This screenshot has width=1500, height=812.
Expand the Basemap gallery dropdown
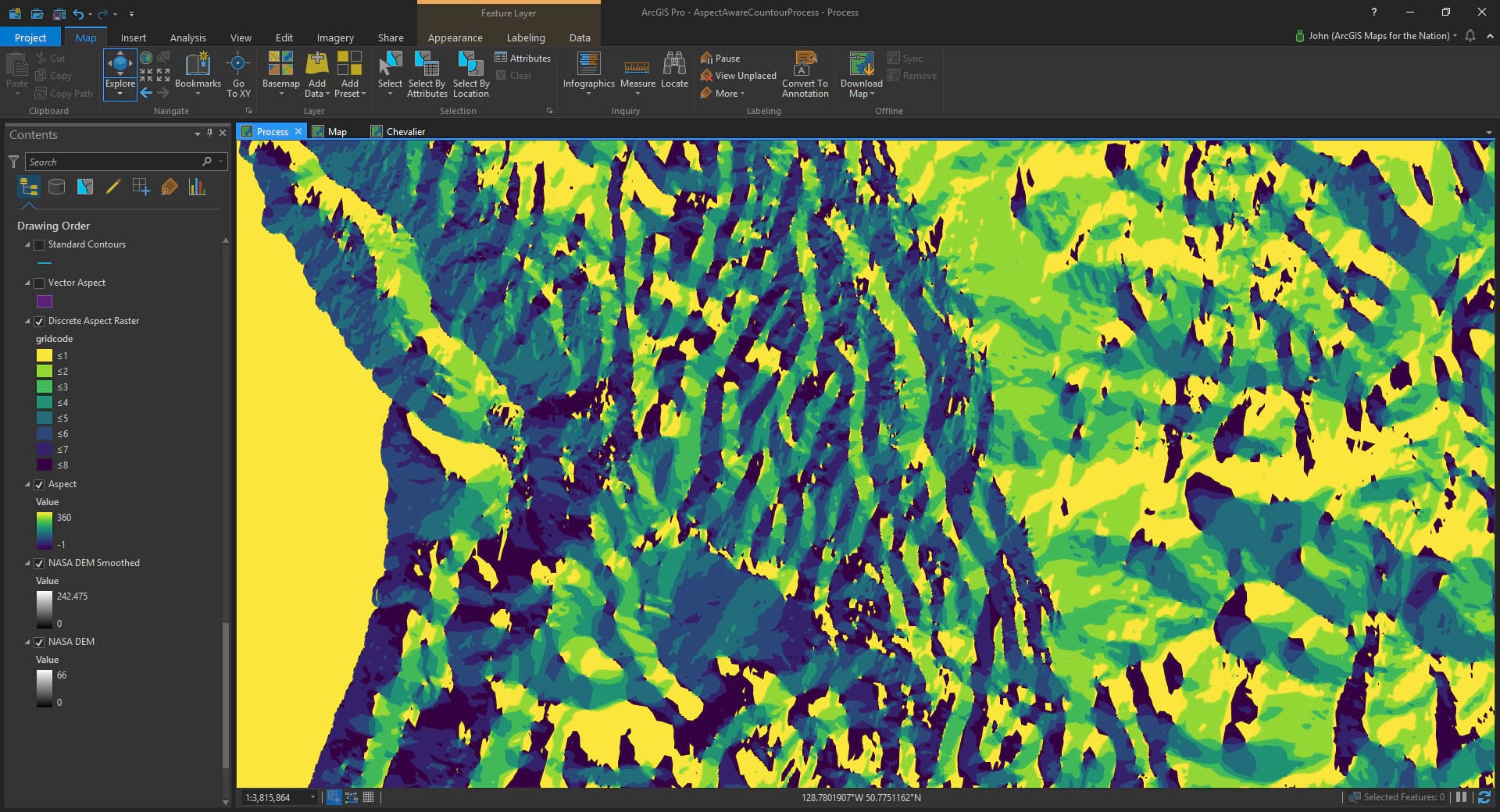tap(281, 94)
